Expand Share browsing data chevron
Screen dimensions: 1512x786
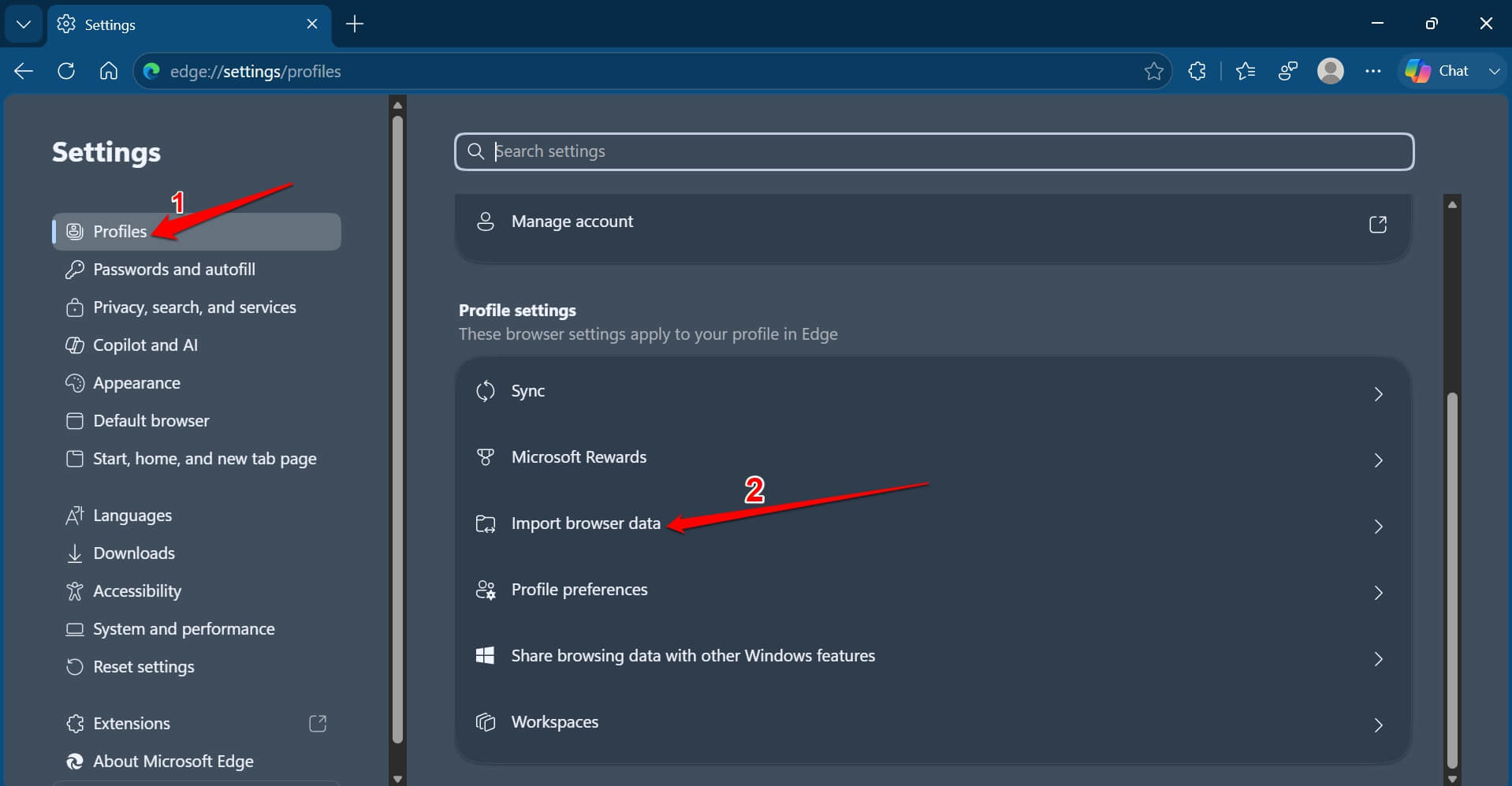tap(1378, 658)
